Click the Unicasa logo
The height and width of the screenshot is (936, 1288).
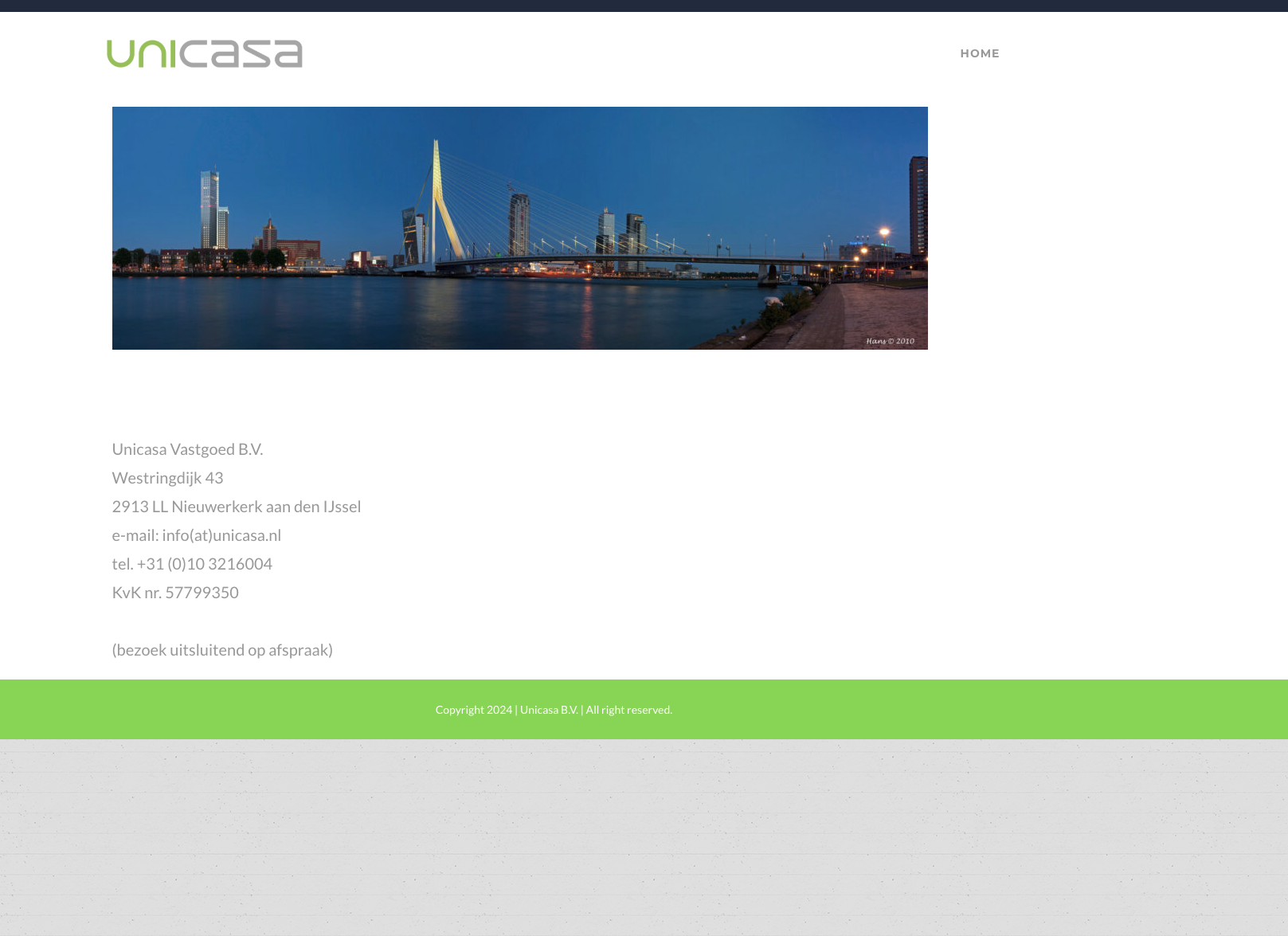[x=205, y=53]
